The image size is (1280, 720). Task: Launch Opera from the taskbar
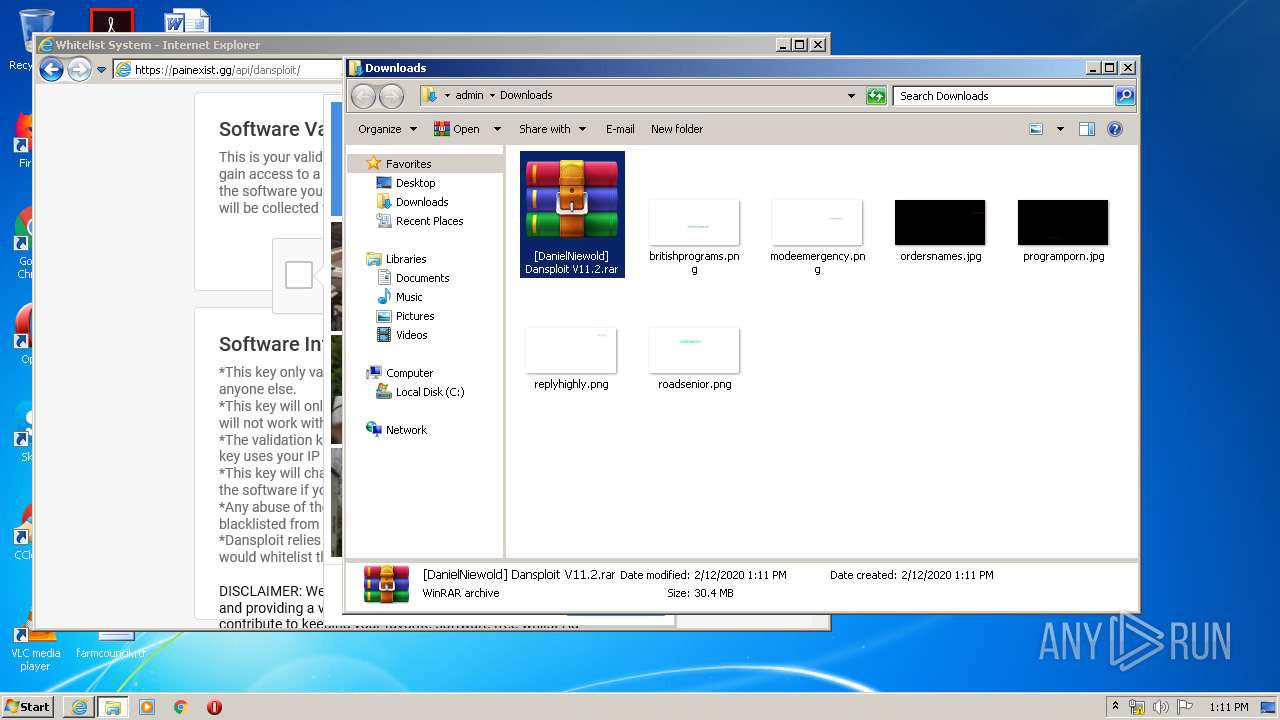tap(214, 707)
